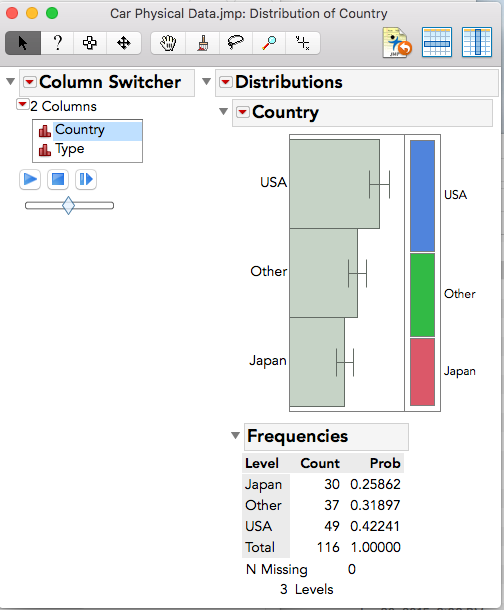The width and height of the screenshot is (504, 610).
Task: Open the Distributions red triangle menu
Action: click(226, 82)
